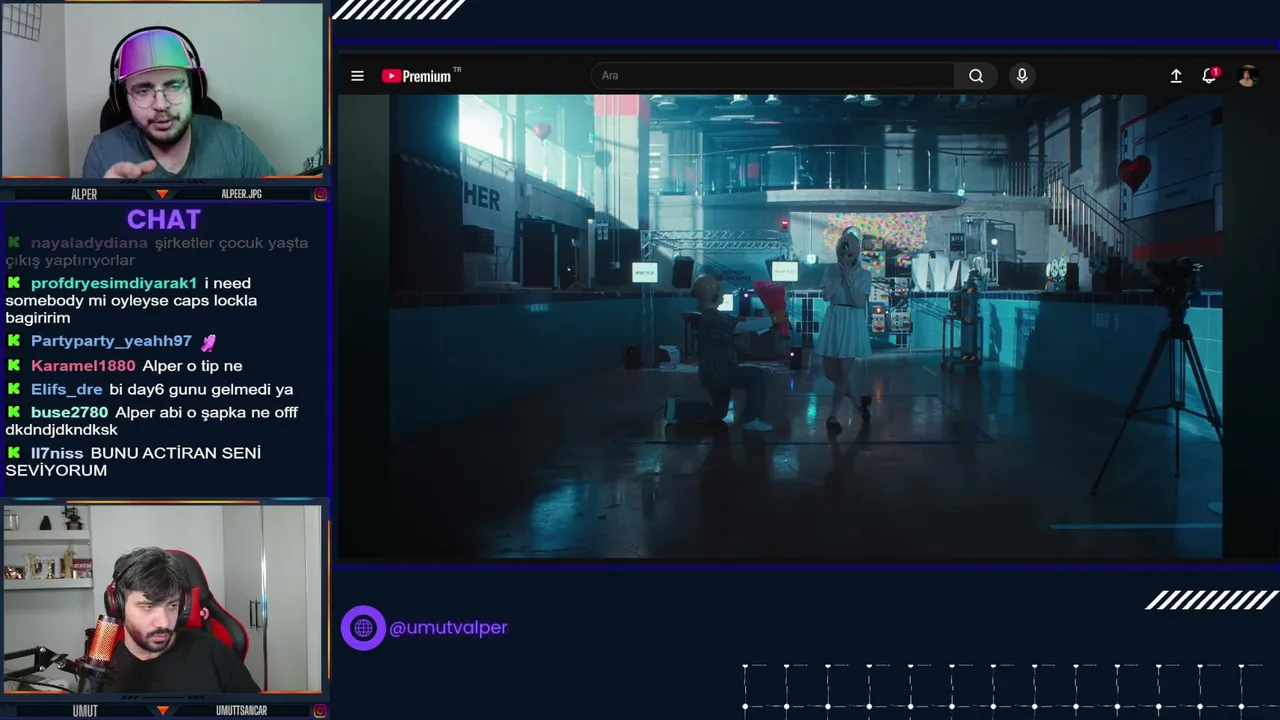Click Kick badge beside profdryesimdiyarak1
1280x720 pixels.
tap(14, 283)
